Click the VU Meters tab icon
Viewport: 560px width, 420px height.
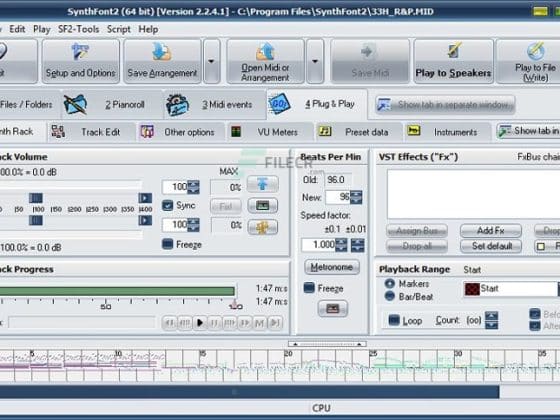pos(236,132)
